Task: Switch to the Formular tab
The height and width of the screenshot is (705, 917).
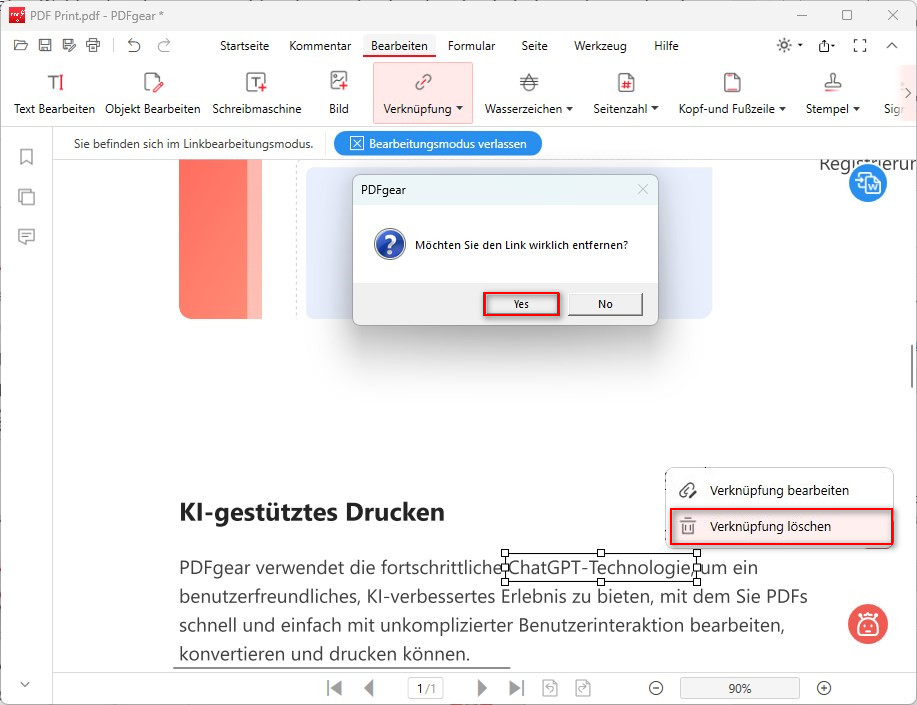Action: point(471,45)
